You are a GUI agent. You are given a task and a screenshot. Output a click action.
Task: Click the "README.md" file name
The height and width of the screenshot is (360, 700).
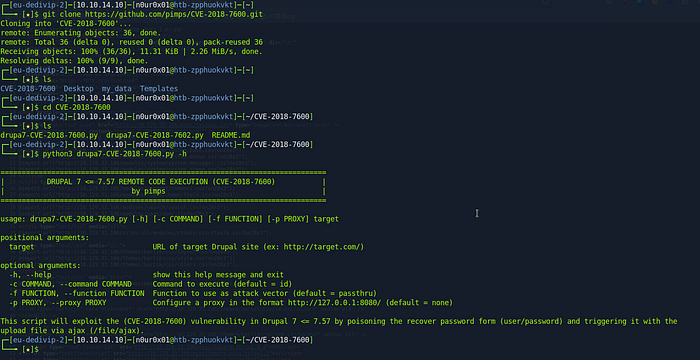click(231, 135)
